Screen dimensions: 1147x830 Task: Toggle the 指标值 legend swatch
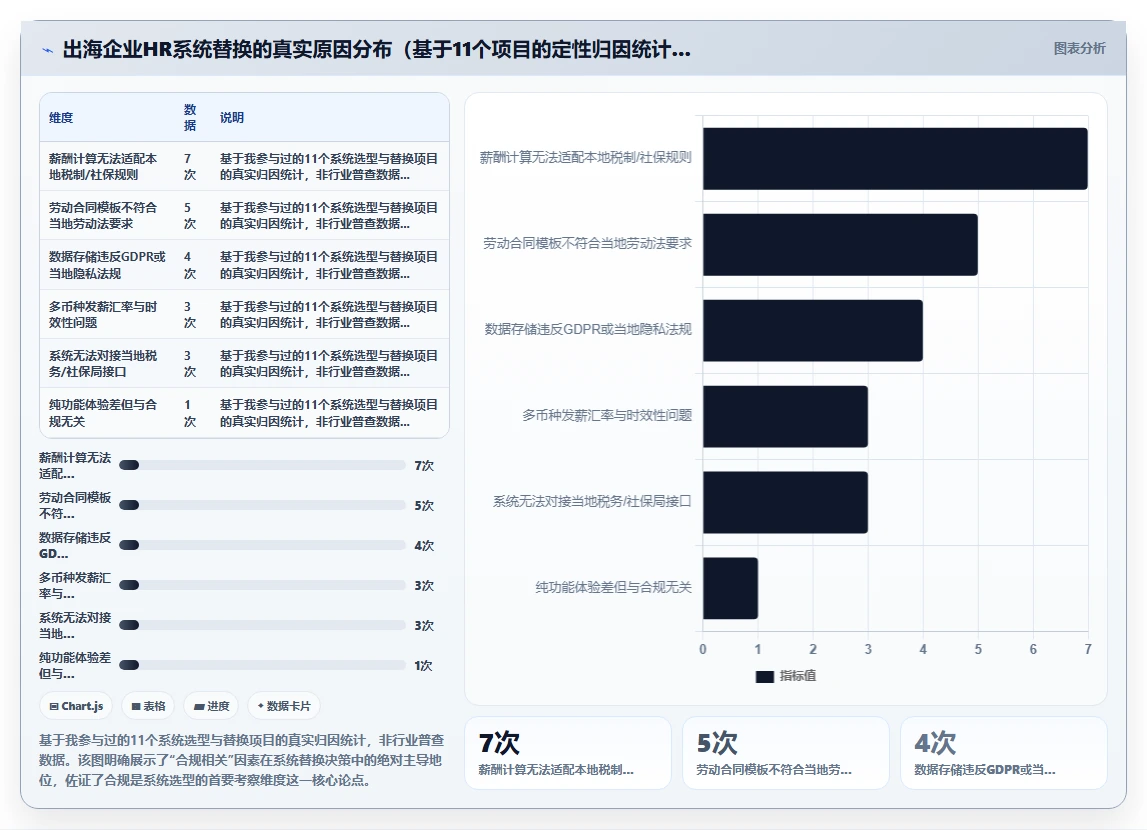pos(764,676)
